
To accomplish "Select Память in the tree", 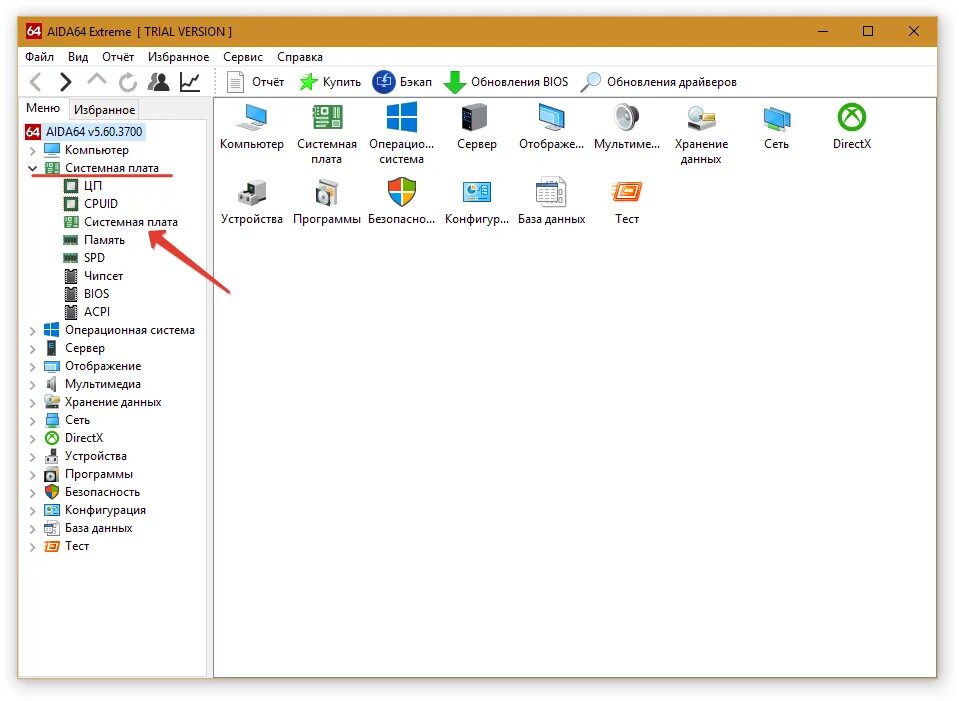I will (94, 240).
